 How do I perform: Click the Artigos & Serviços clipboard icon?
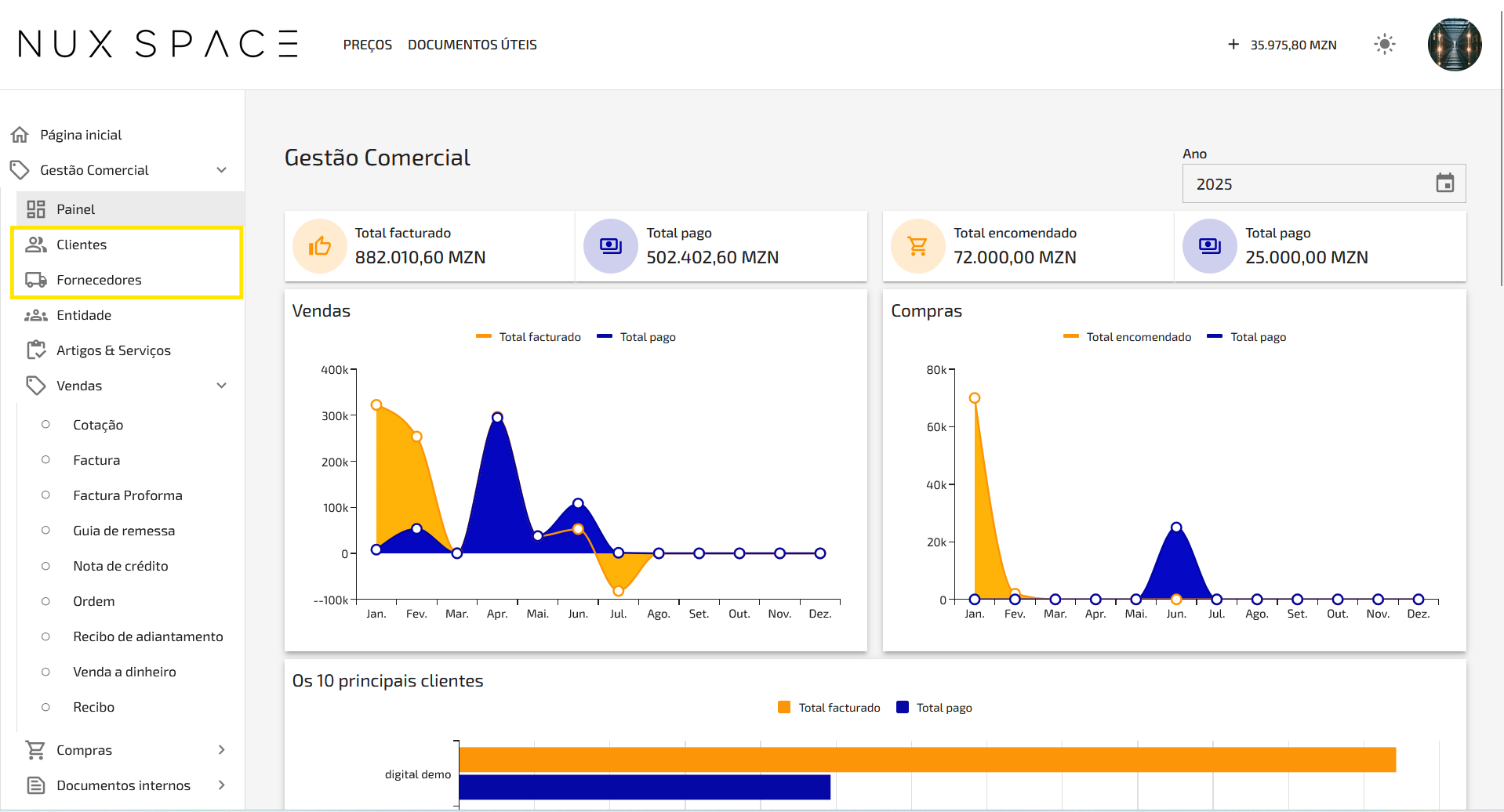pos(36,350)
